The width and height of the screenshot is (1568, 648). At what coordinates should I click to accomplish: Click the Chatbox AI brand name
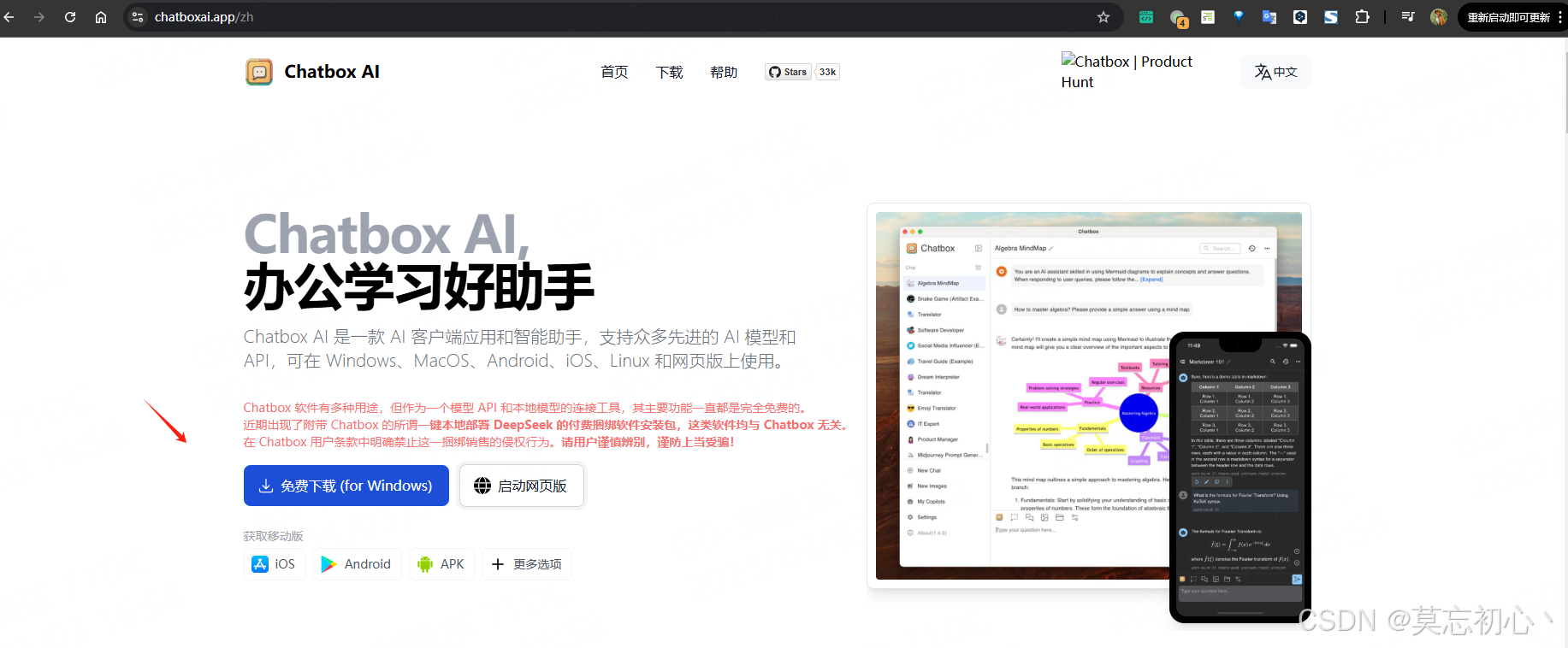pyautogui.click(x=332, y=72)
